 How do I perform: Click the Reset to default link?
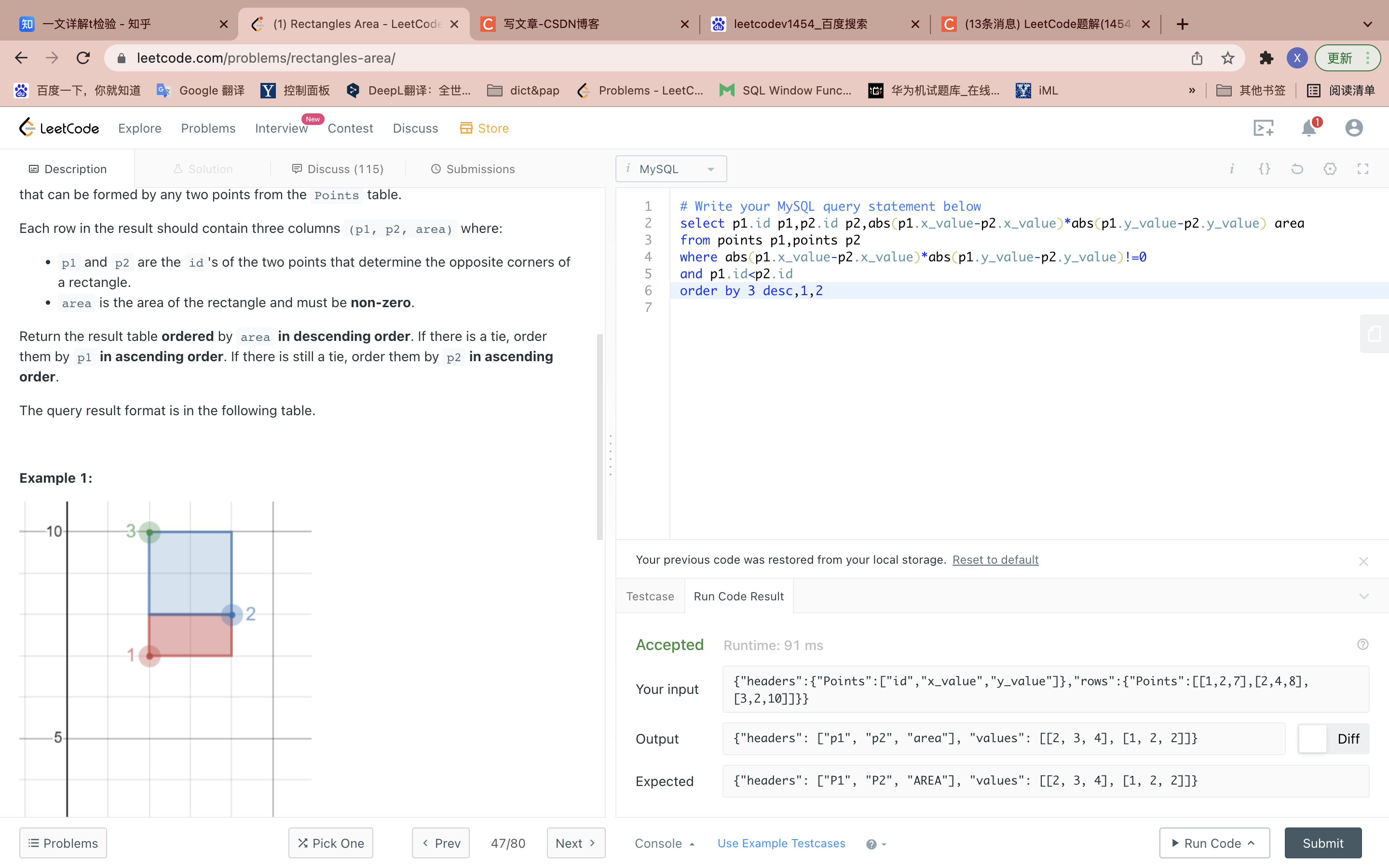point(994,560)
